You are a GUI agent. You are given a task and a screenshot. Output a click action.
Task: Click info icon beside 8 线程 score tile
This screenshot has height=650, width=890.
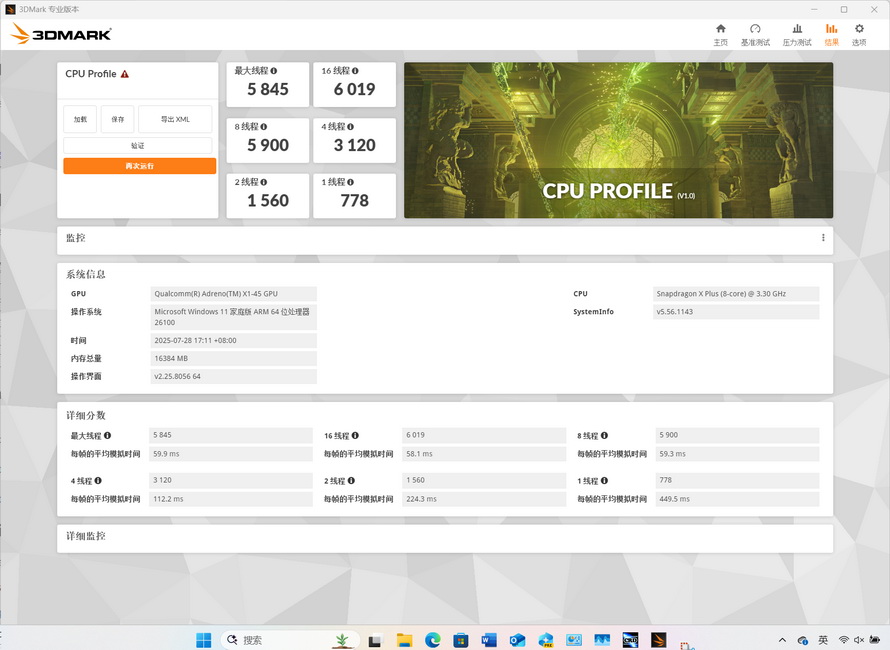(x=266, y=127)
